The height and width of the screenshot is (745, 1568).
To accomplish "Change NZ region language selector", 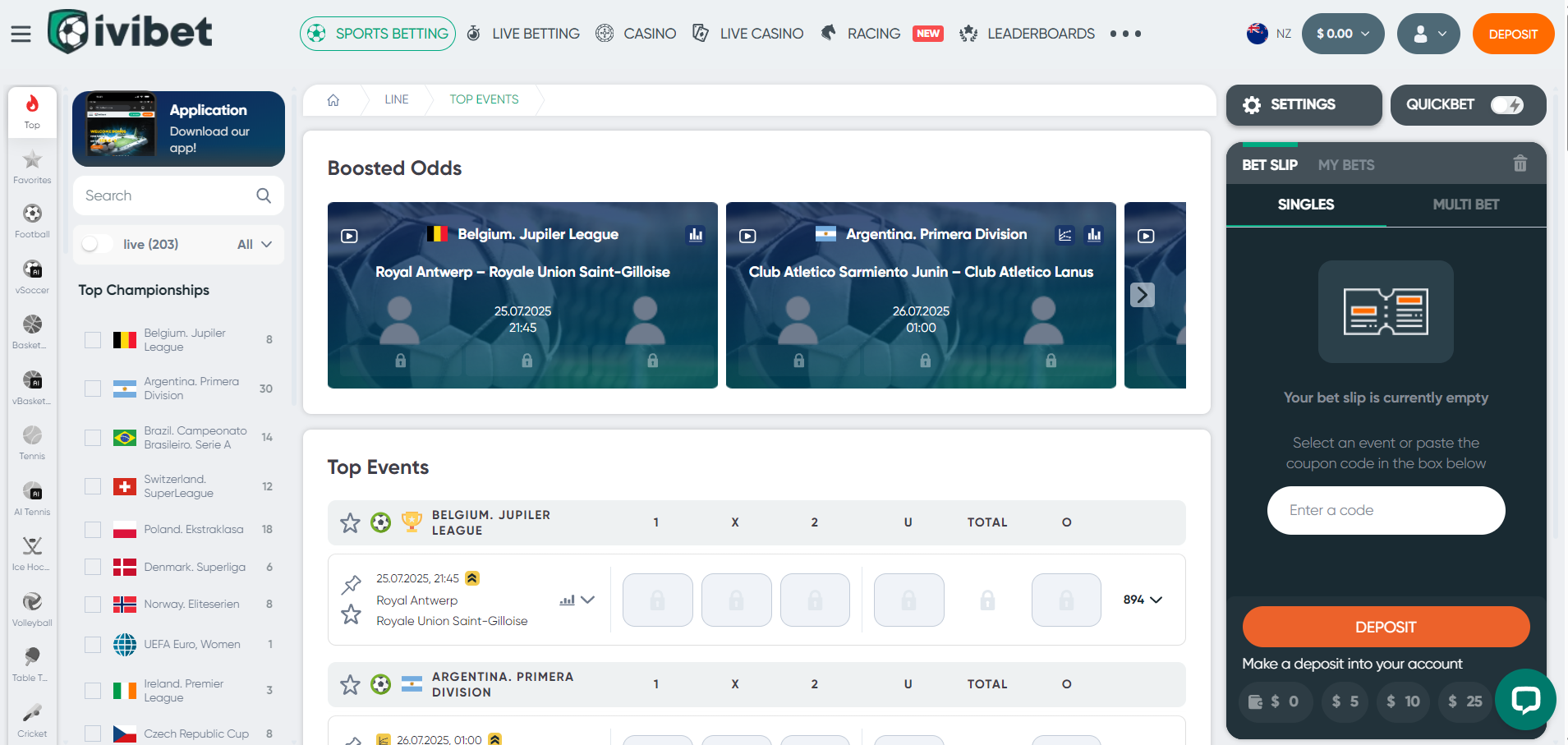I will 1269,34.
